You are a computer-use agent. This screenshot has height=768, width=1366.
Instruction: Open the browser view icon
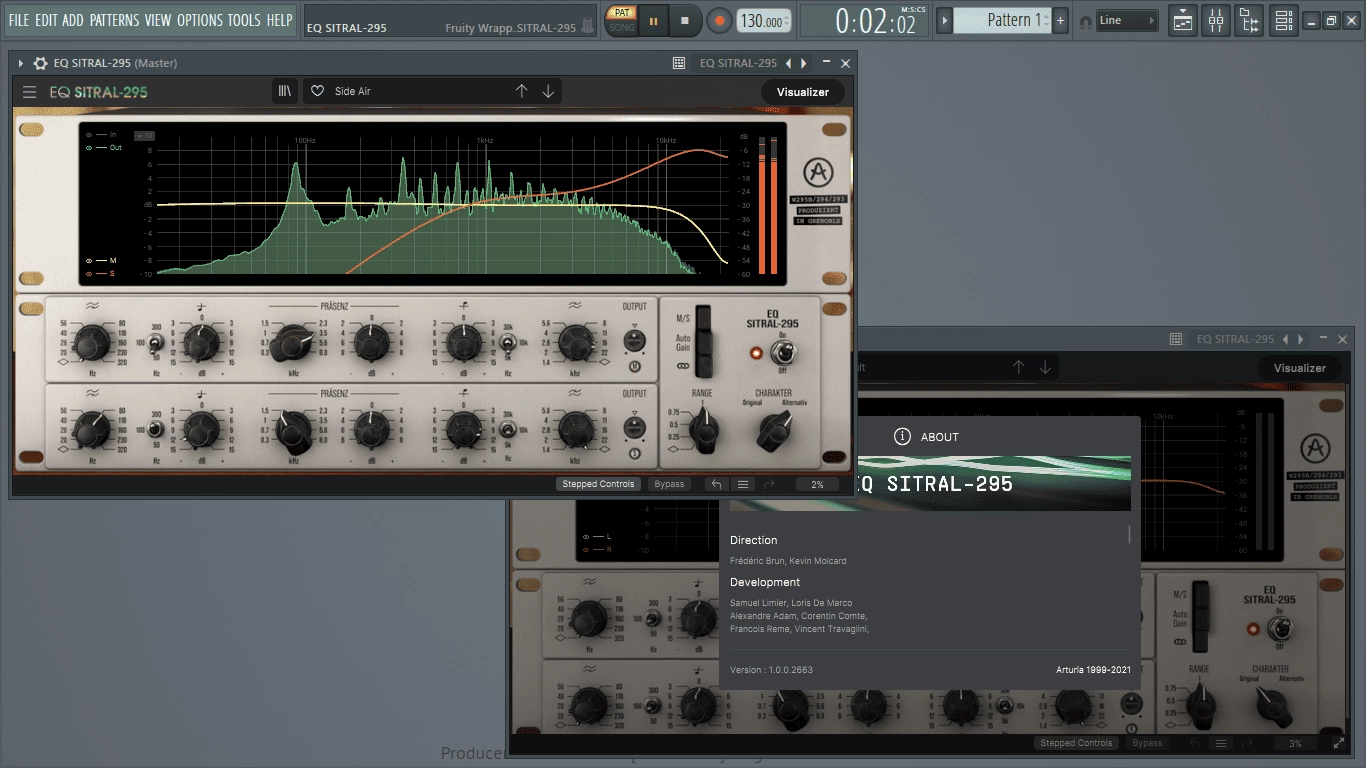[1249, 20]
